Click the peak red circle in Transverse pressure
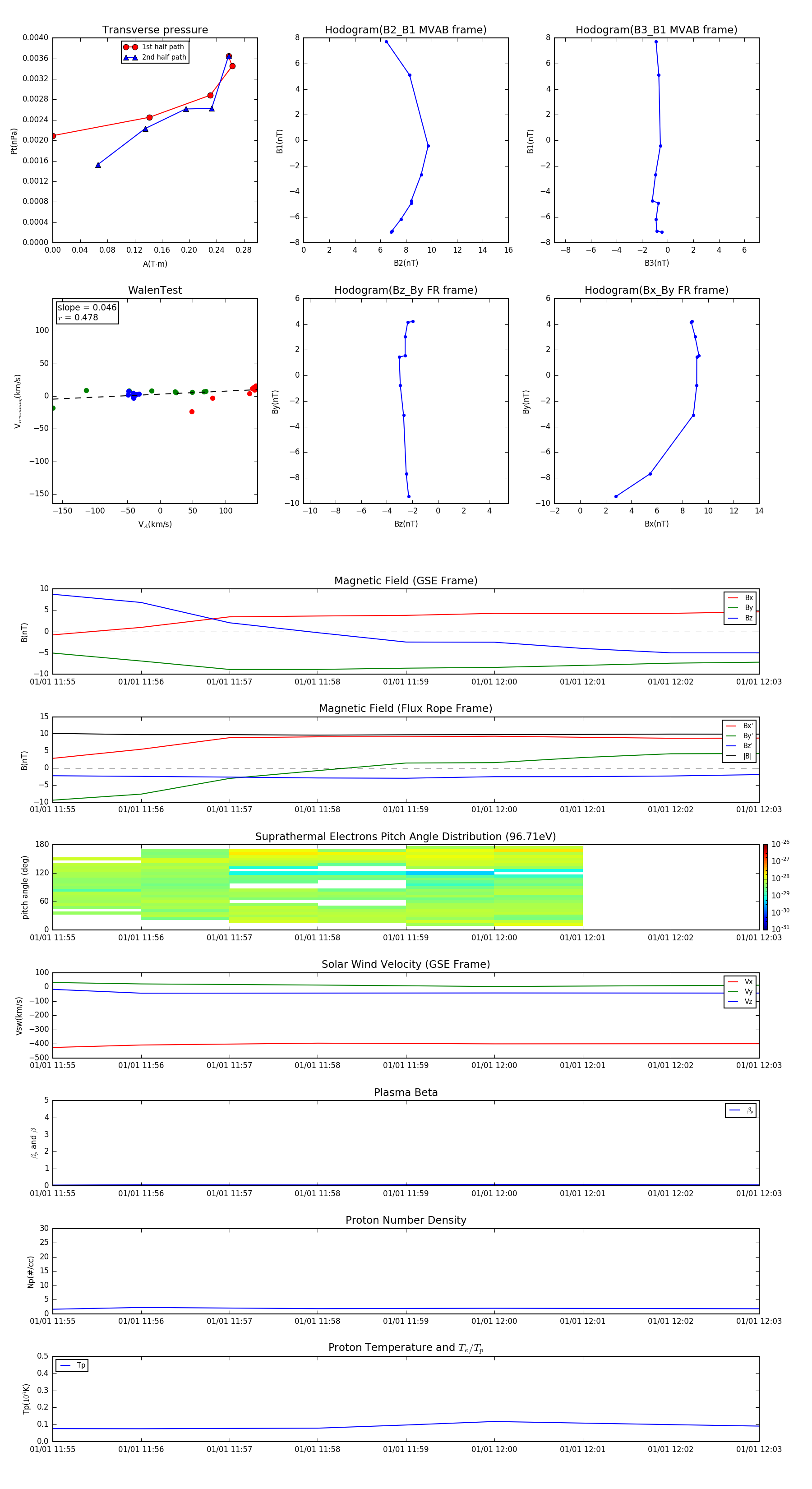Image resolution: width=812 pixels, height=1489 pixels. pos(229,56)
